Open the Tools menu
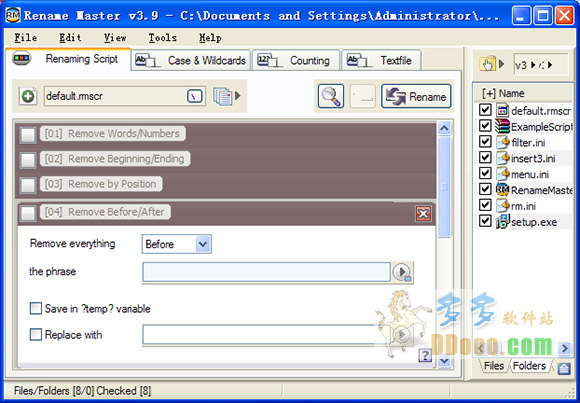 162,38
